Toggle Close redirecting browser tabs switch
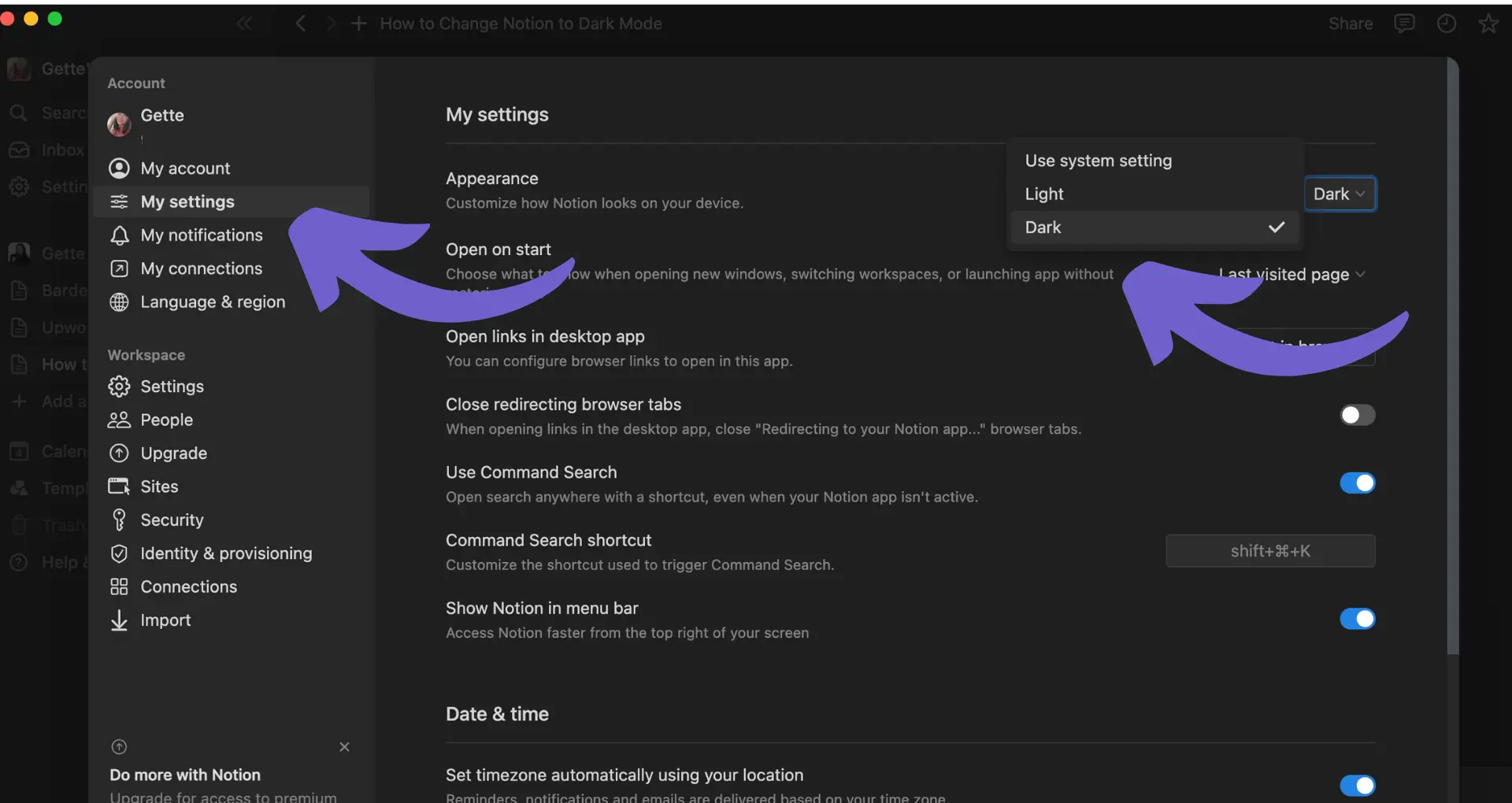The width and height of the screenshot is (1512, 803). (x=1358, y=415)
